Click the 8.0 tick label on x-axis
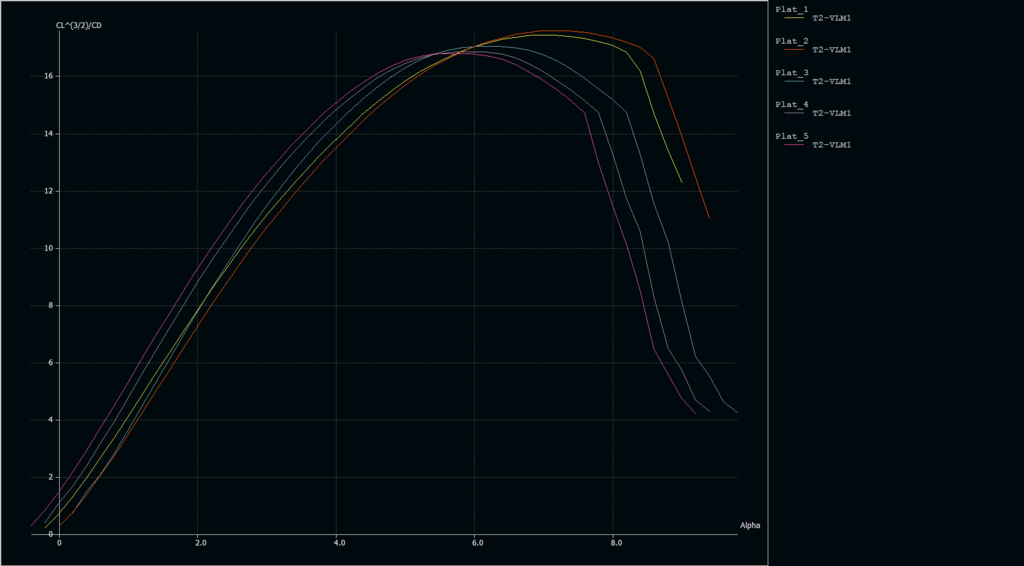Screen dimensions: 1024x566 pos(616,543)
